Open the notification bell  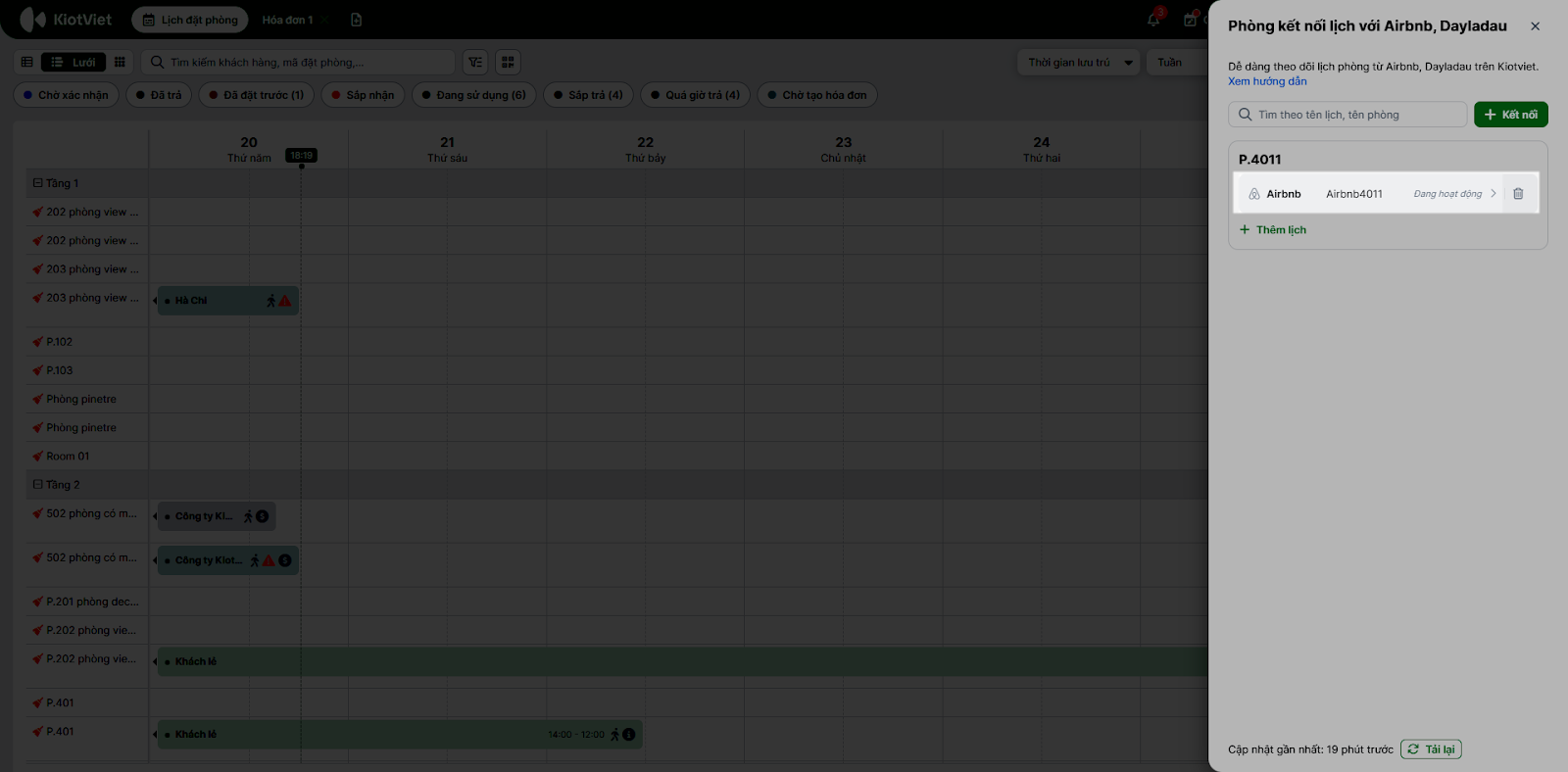(1153, 20)
